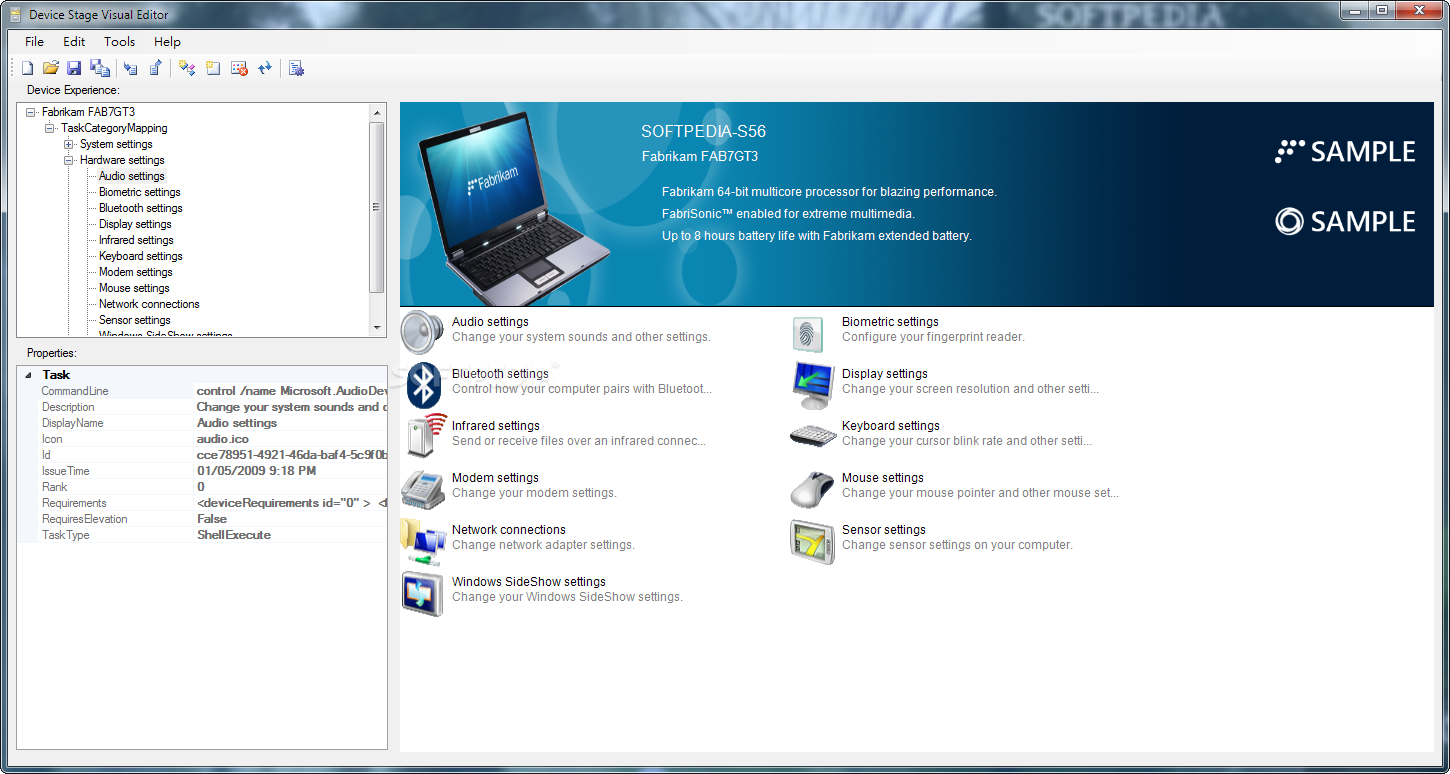
Task: Select Infrared settings tree item
Action: tap(136, 240)
